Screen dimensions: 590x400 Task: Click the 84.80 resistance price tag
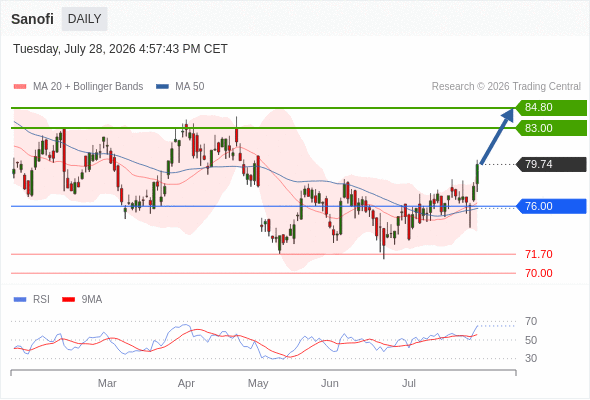pyautogui.click(x=551, y=108)
